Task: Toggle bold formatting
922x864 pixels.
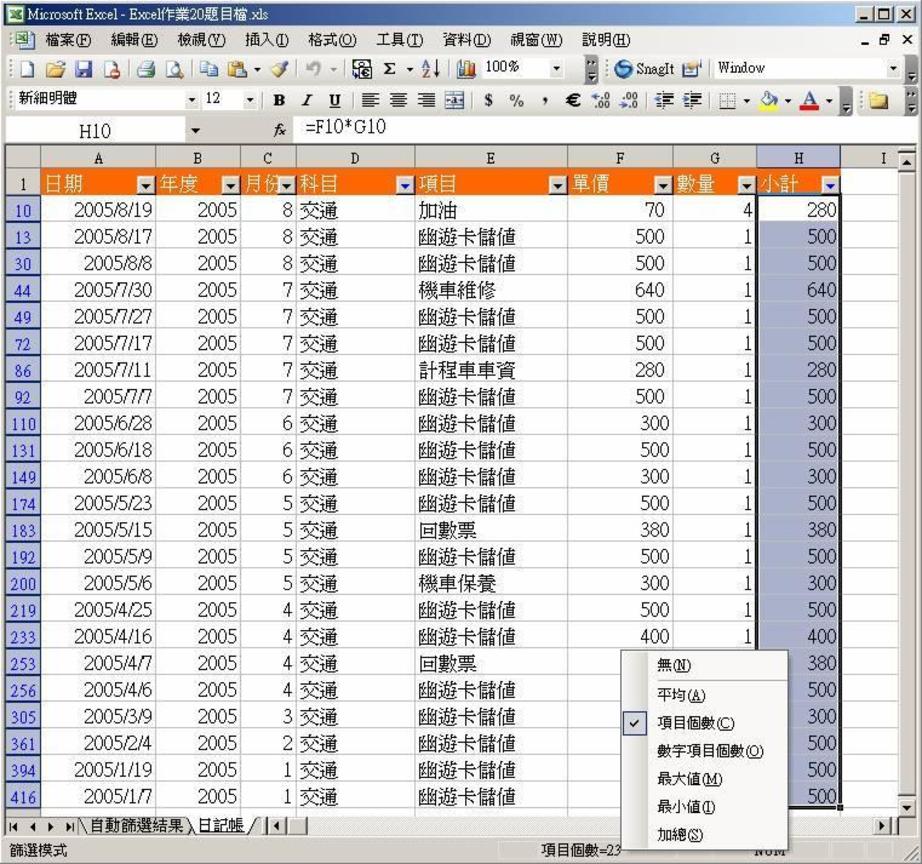Action: [279, 100]
